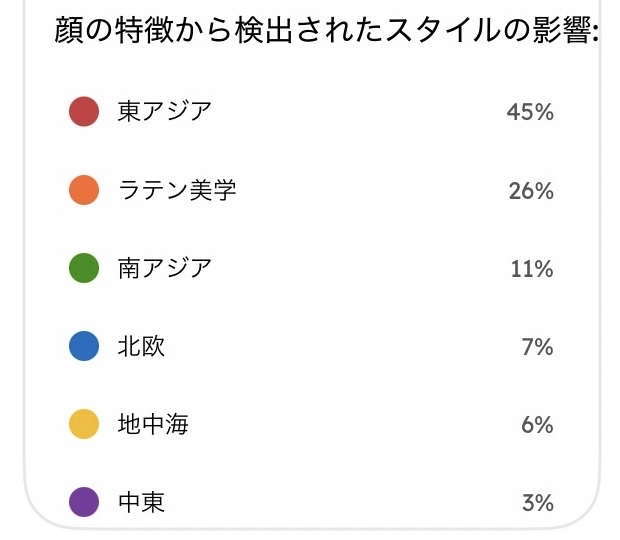Tap the 地中海 label
This screenshot has height=540, width=620.
coord(153,424)
